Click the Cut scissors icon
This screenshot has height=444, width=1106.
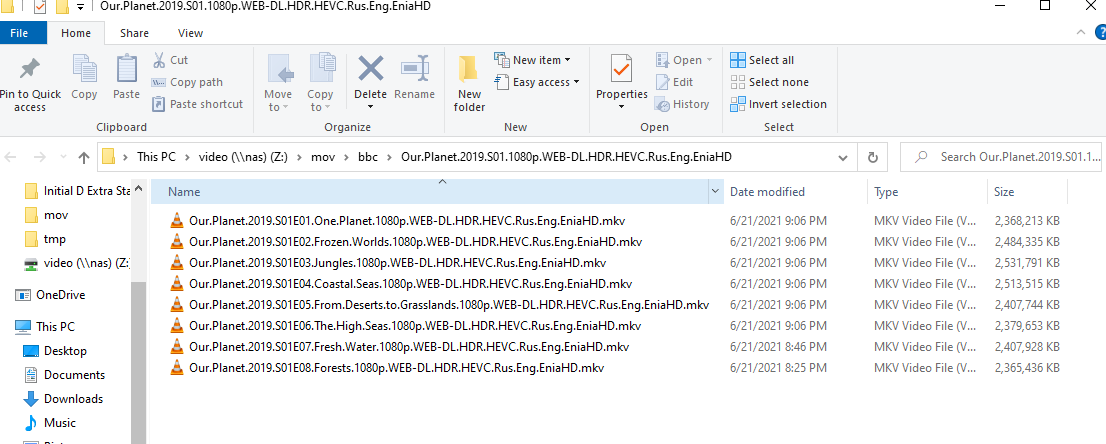[x=159, y=60]
